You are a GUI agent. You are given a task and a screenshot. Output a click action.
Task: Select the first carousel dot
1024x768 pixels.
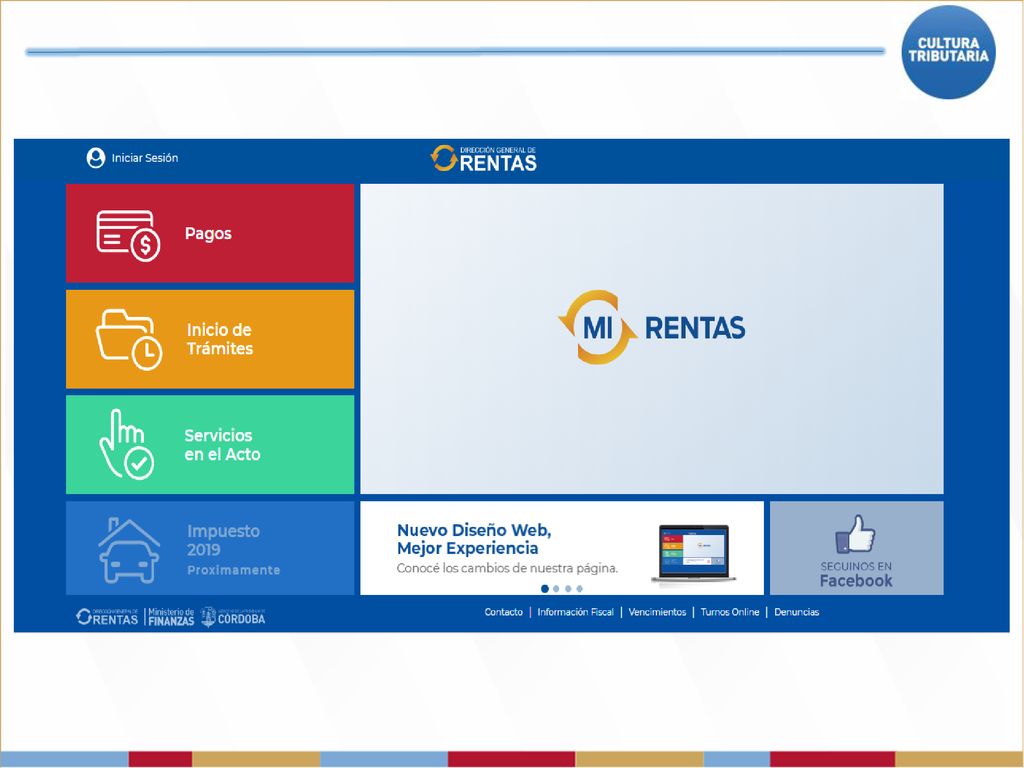click(545, 589)
